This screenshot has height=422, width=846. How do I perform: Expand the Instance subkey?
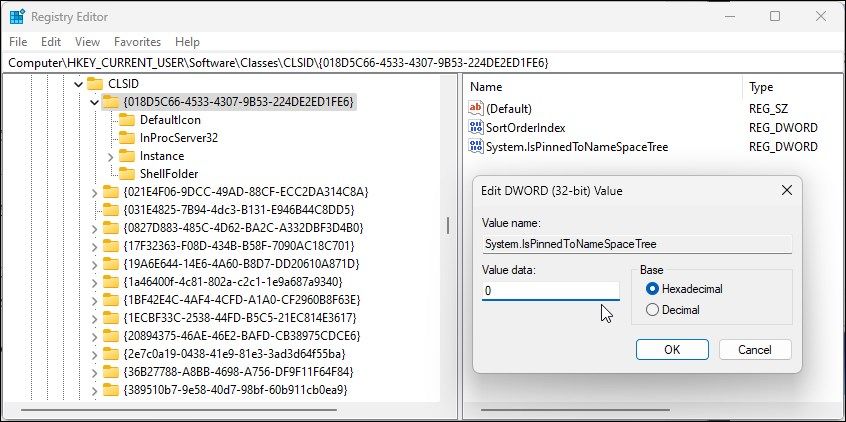(x=111, y=156)
